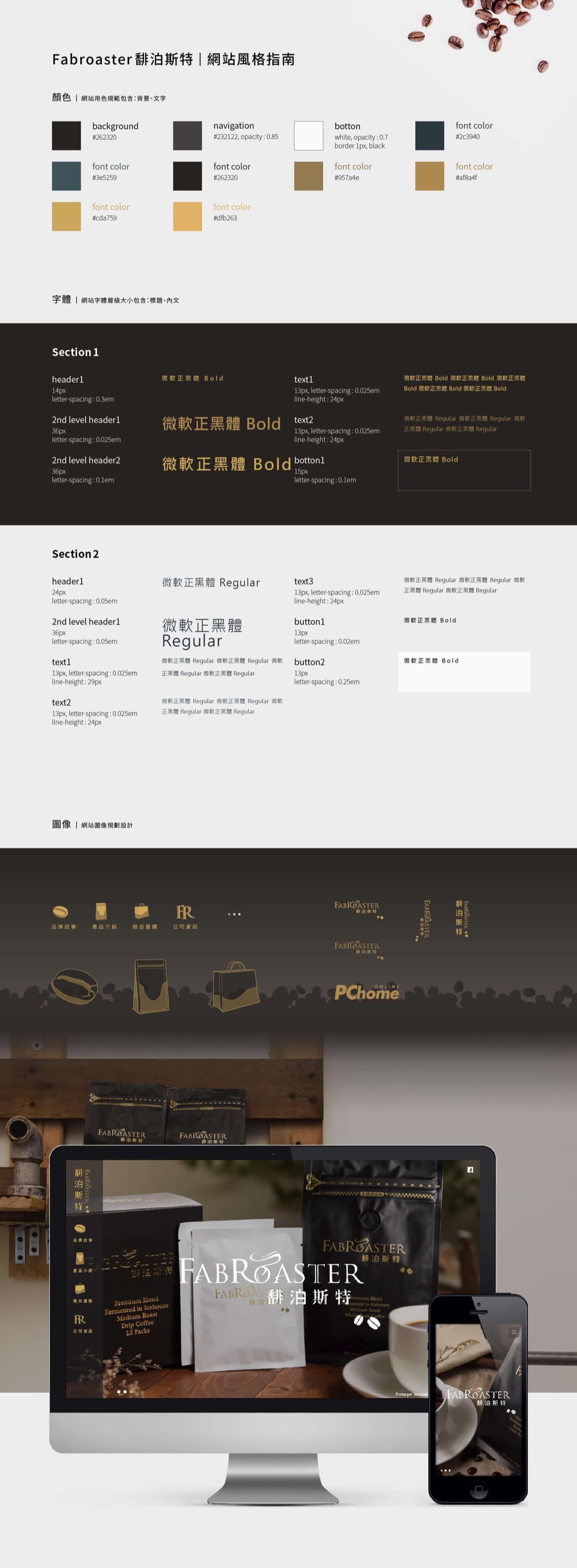Click the Section 2 heading
577x1568 pixels.
pos(75,554)
